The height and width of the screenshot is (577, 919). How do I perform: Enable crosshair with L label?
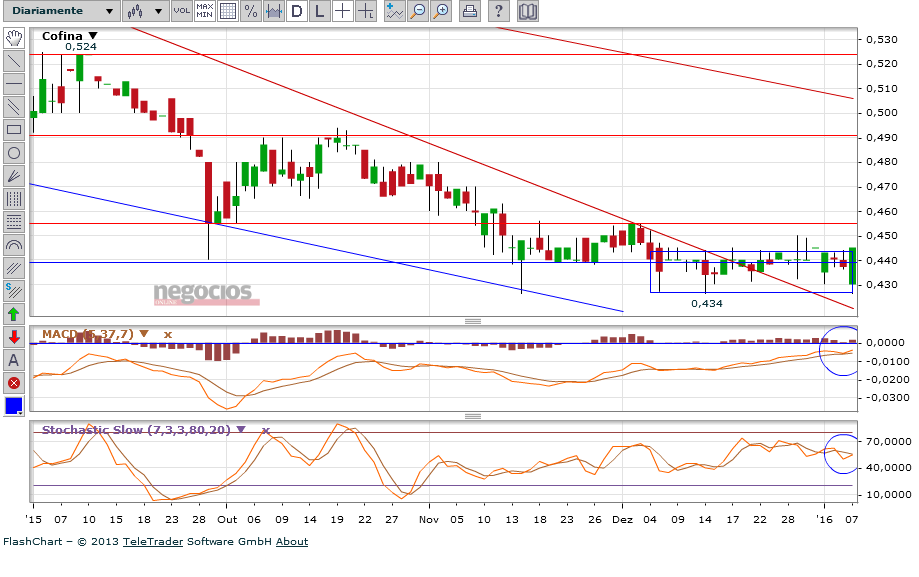point(366,11)
